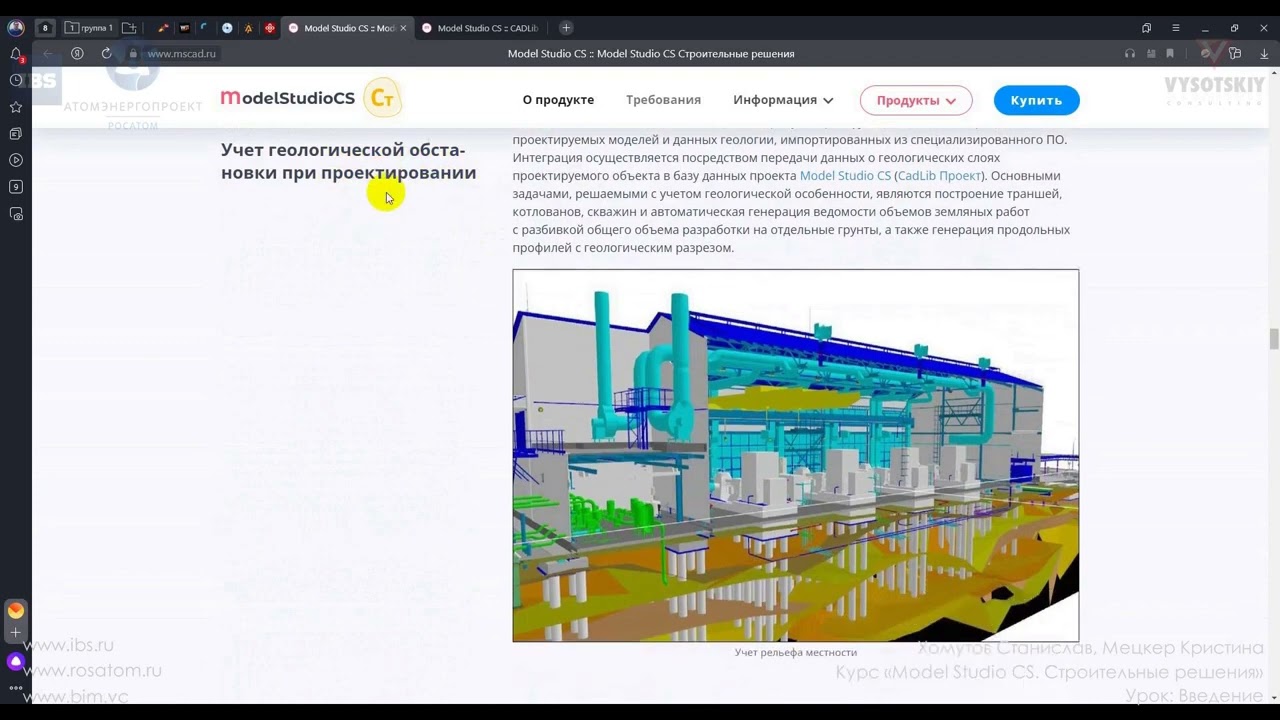Follow the 'CadLib Проект' link
This screenshot has width=1280, height=720.
click(939, 176)
